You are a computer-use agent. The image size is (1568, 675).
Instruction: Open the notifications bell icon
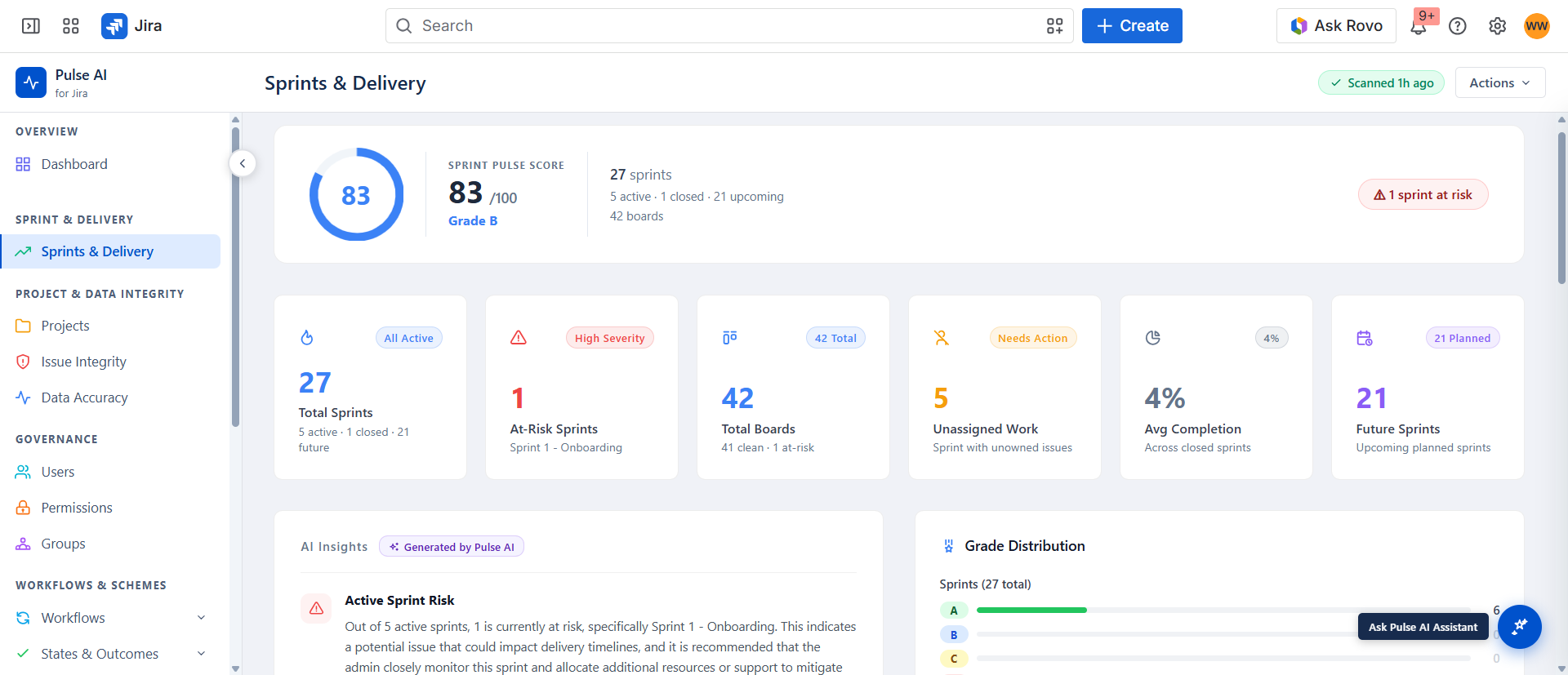click(1419, 26)
